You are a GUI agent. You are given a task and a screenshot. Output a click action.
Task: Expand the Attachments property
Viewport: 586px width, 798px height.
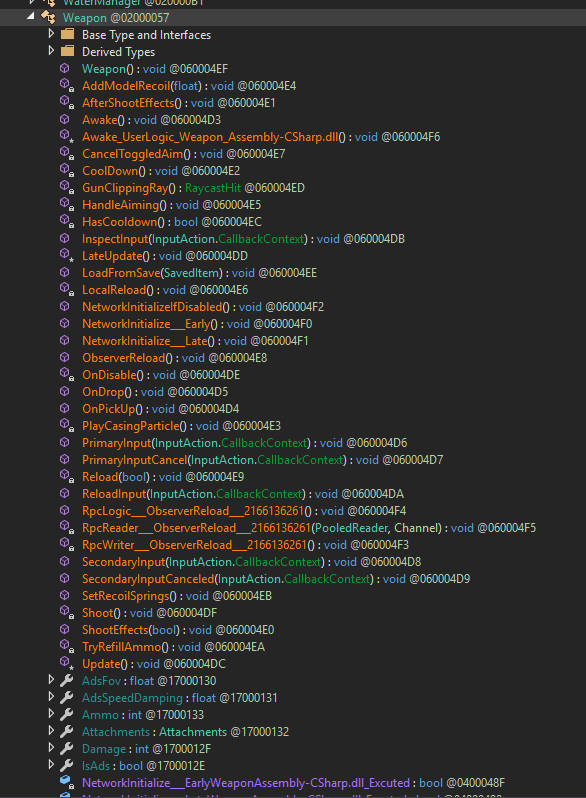coord(51,731)
